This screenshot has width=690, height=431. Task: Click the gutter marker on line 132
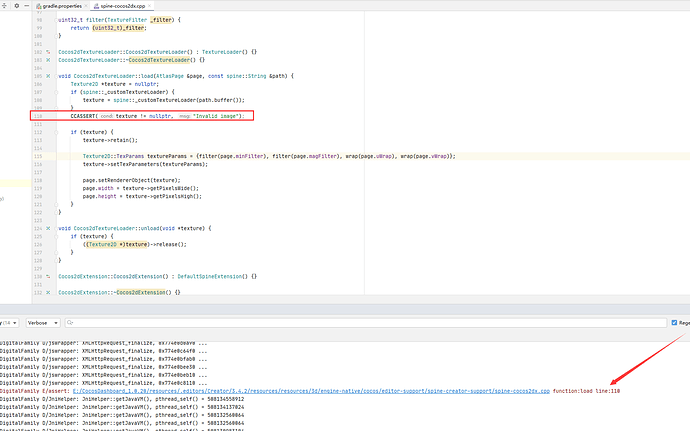[48, 292]
